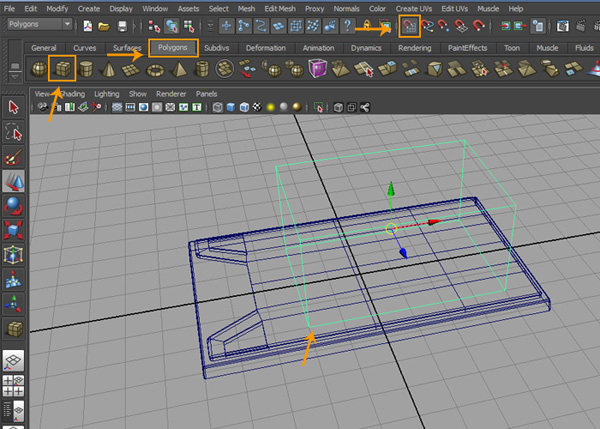This screenshot has width=600, height=429.
Task: Create a polygon sphere from the shelf
Action: [39, 69]
